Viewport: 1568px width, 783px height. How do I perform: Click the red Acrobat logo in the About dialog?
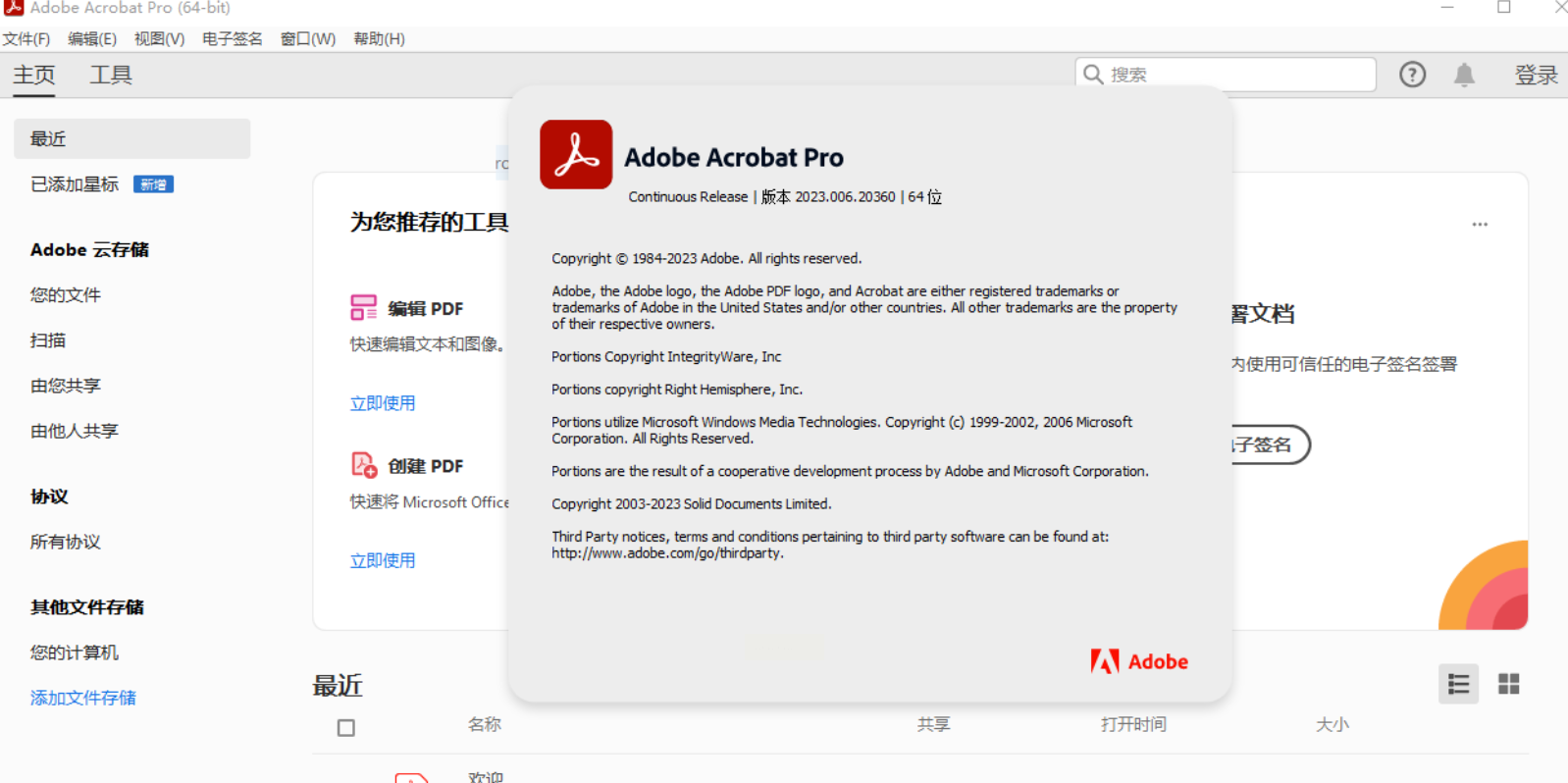(576, 154)
